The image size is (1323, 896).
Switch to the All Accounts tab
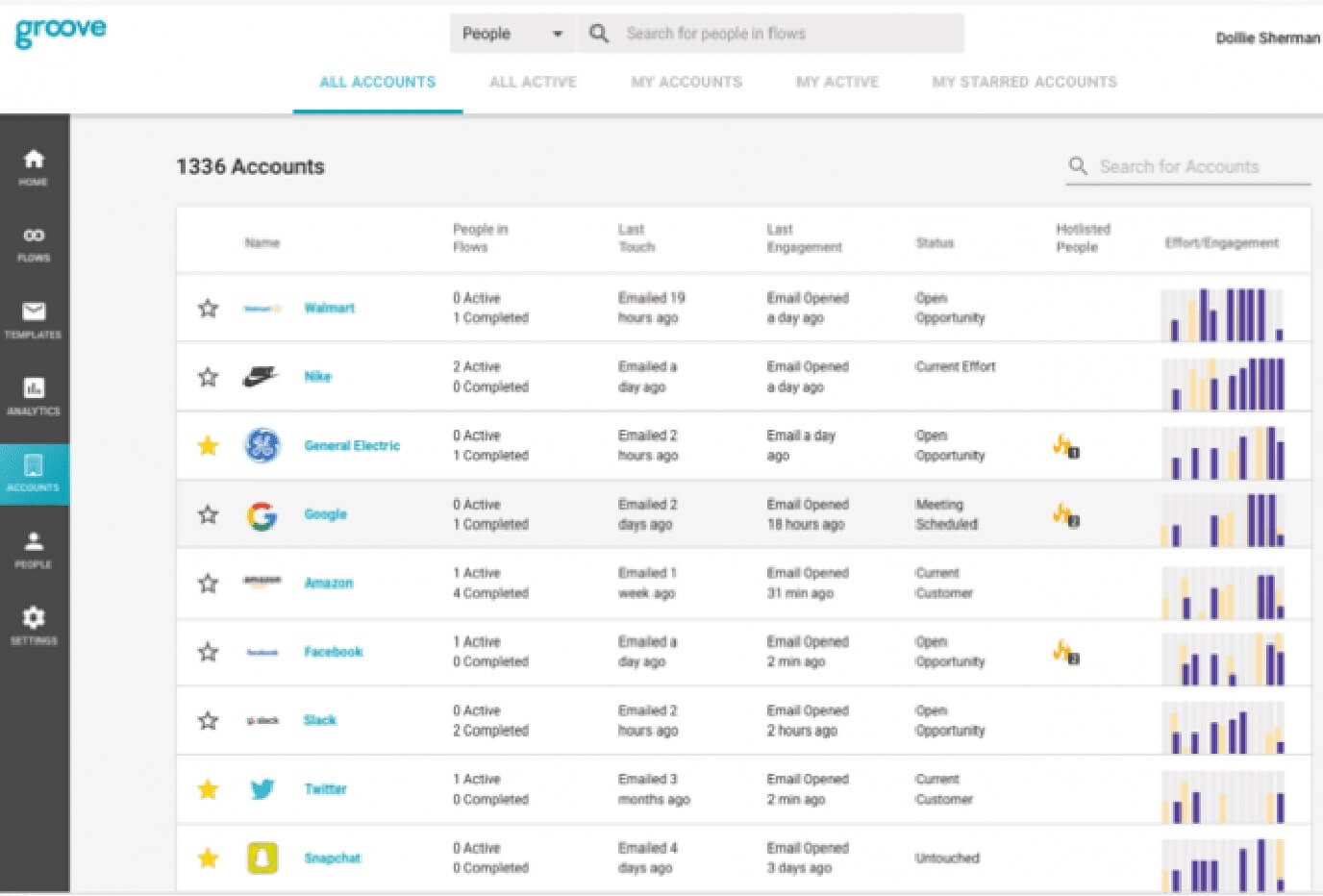click(x=378, y=83)
